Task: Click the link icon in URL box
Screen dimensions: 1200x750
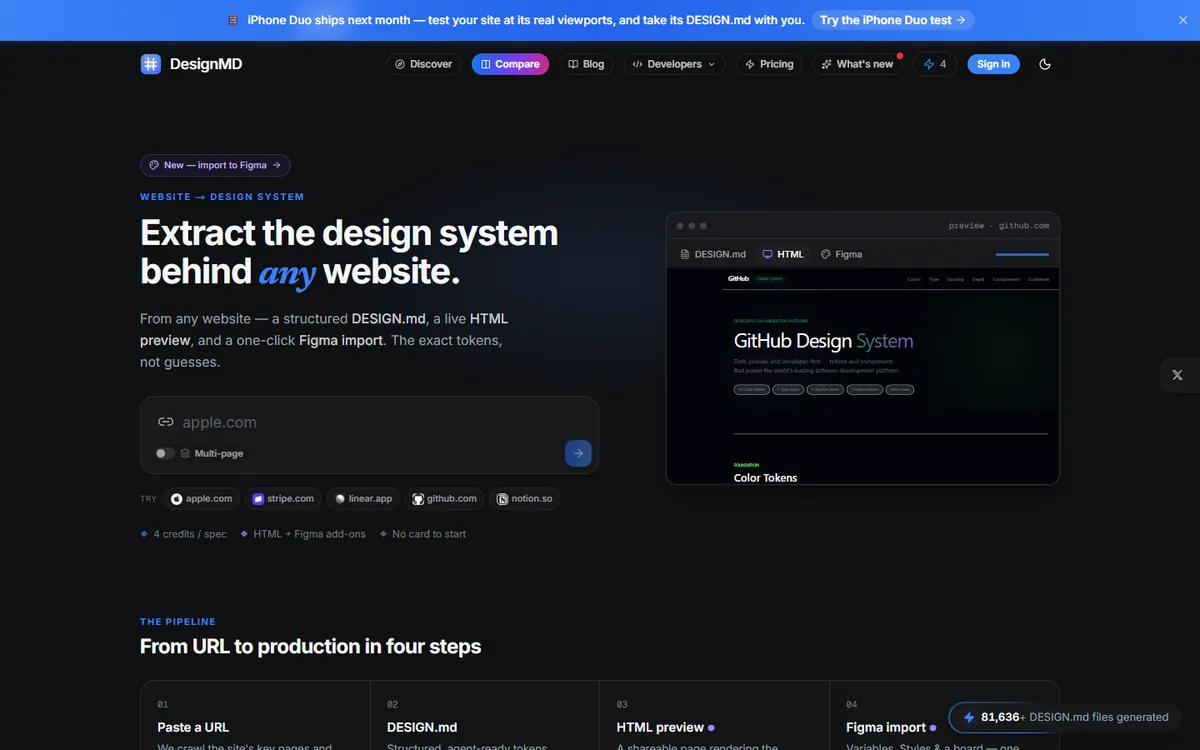Action: (166, 422)
